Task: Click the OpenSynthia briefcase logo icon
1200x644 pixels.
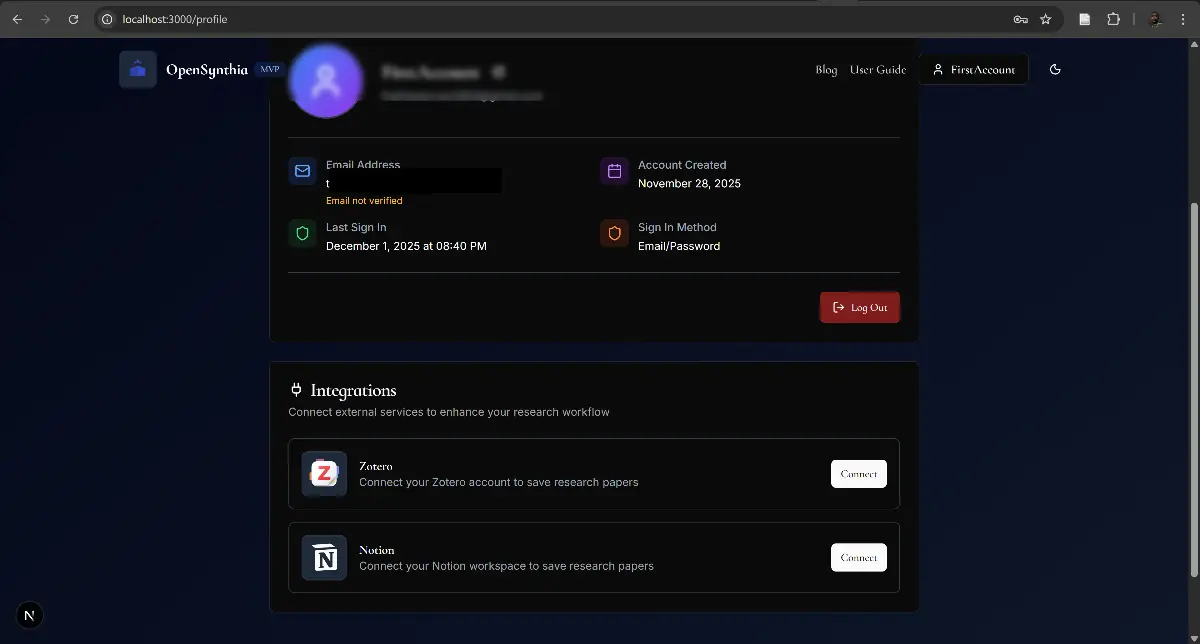Action: click(137, 69)
